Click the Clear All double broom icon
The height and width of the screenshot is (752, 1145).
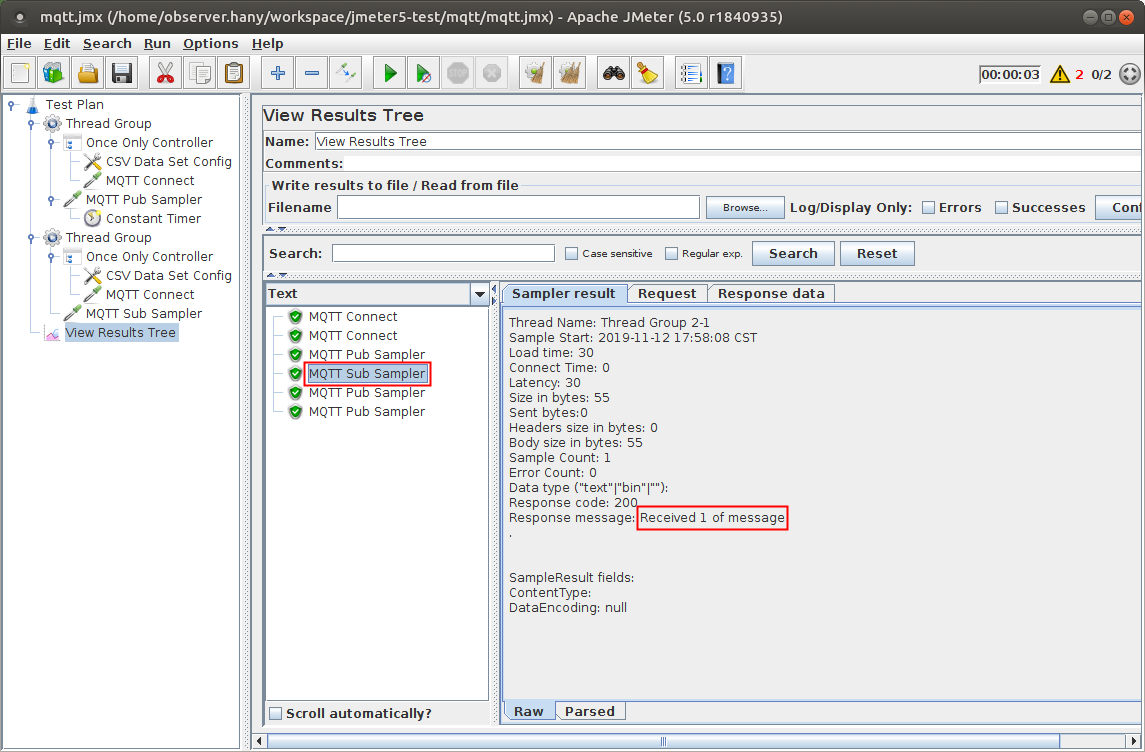pyautogui.click(x=570, y=73)
